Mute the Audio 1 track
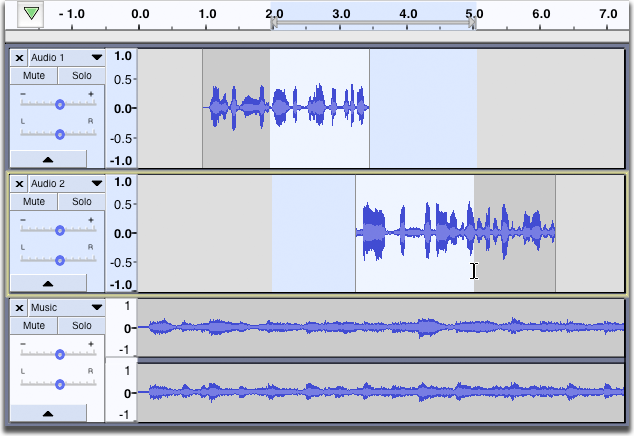This screenshot has height=436, width=634. pos(34,76)
